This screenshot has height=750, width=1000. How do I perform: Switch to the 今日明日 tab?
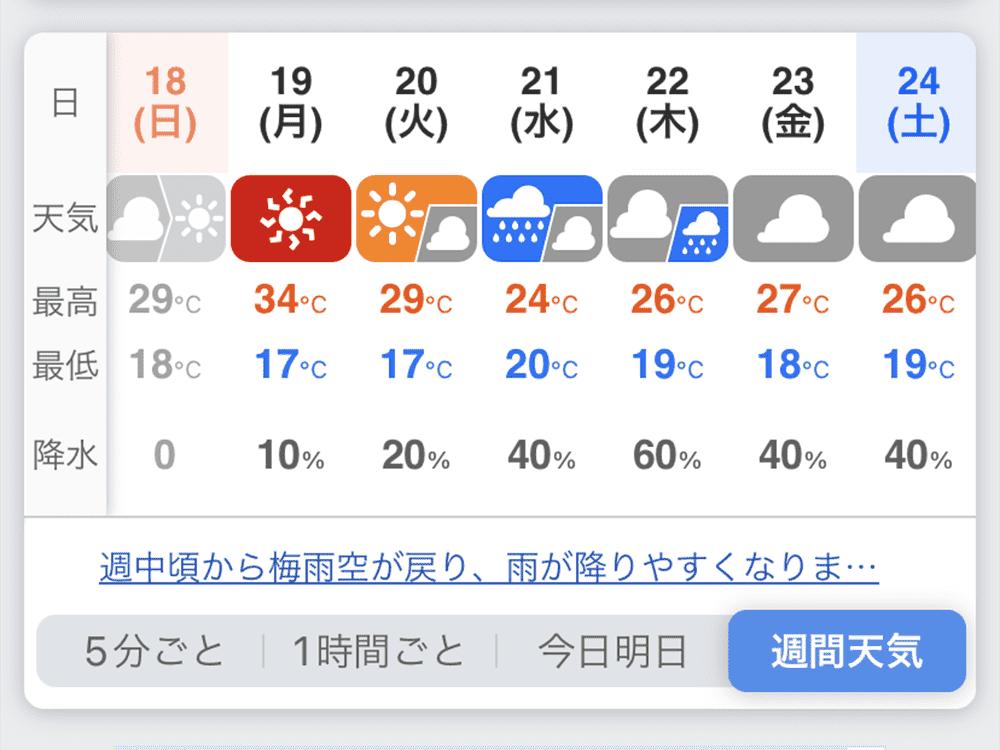tap(612, 651)
